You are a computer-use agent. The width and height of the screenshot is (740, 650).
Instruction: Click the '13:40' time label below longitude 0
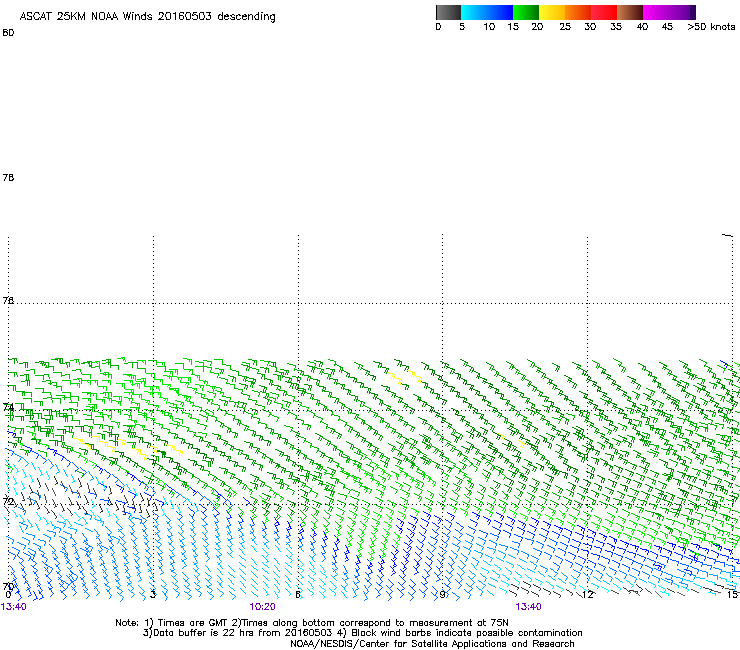[x=14, y=607]
